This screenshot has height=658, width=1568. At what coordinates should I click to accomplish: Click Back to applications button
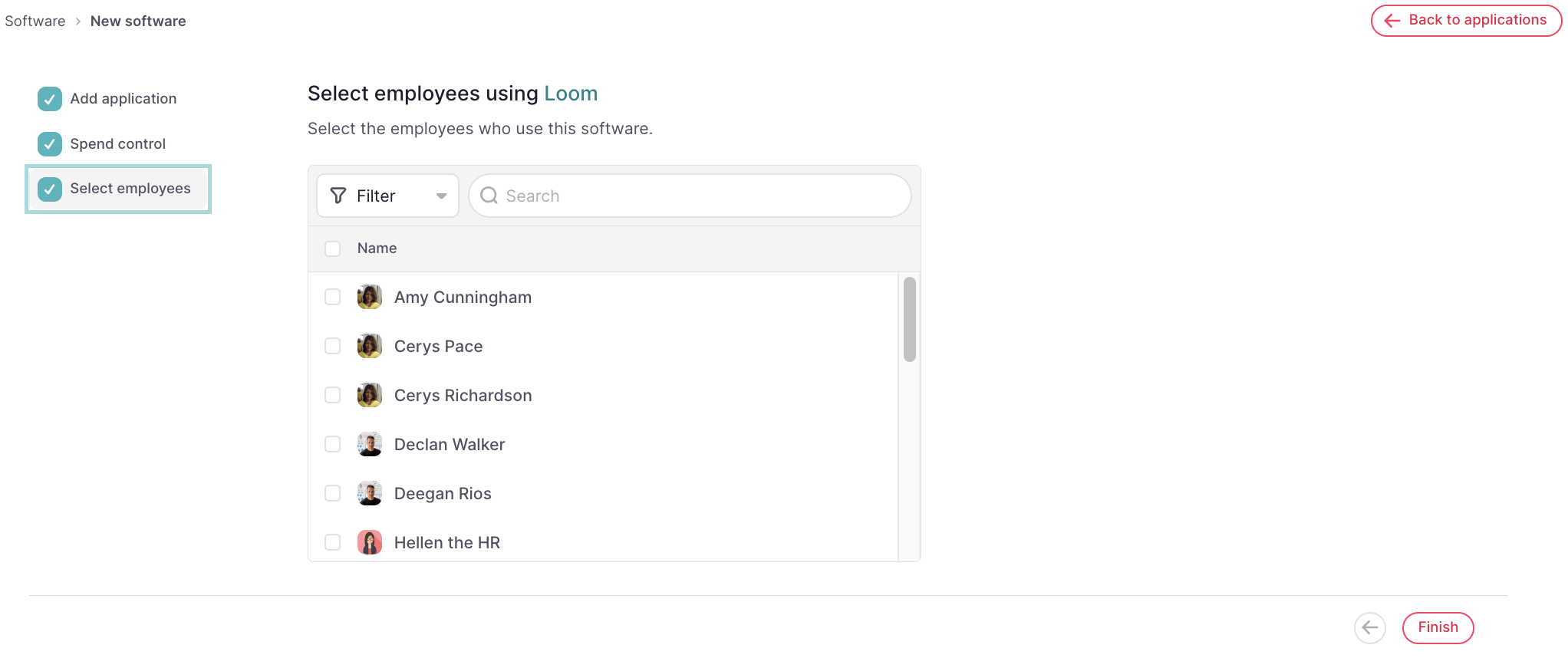tap(1466, 21)
